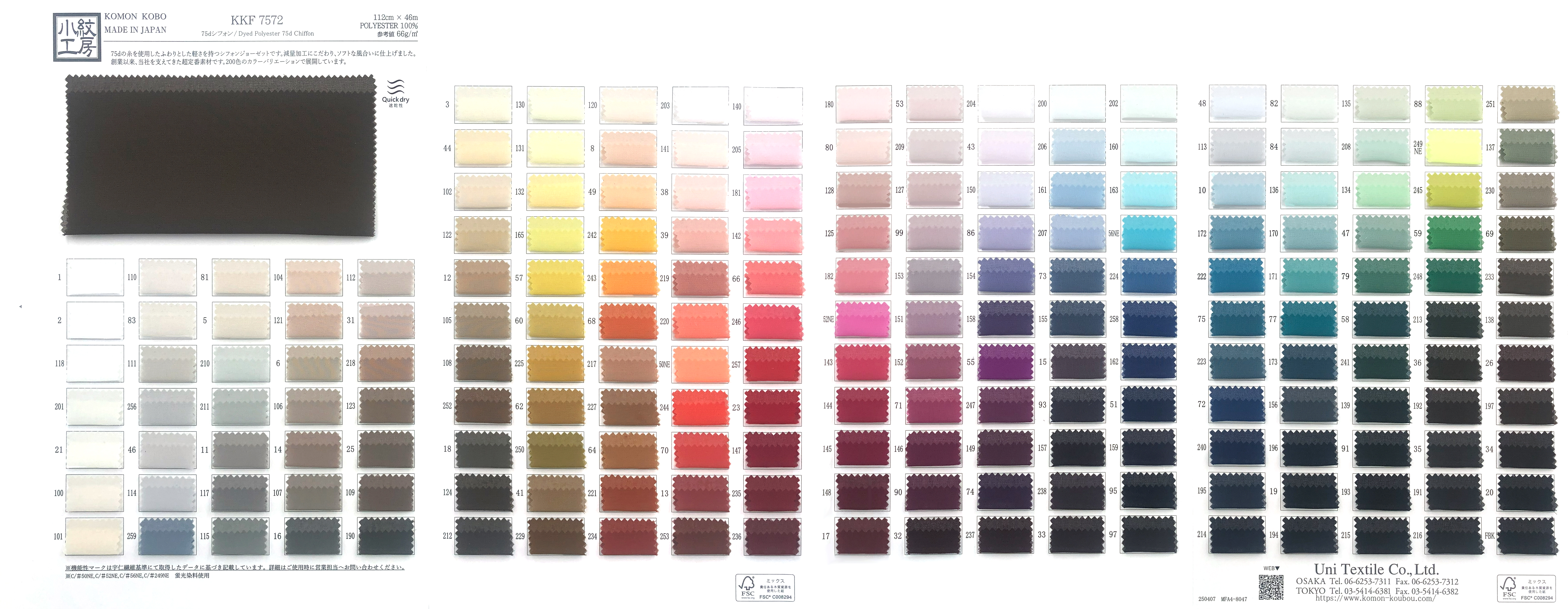This screenshot has width=1568, height=609.
Task: Click the small arrow at left edge
Action: (x=20, y=306)
